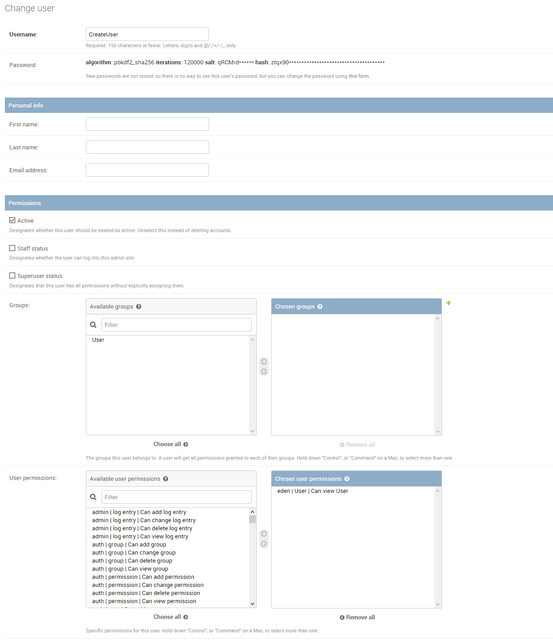The width and height of the screenshot is (553, 640).
Task: Click the available groups Filter field
Action: (x=176, y=325)
